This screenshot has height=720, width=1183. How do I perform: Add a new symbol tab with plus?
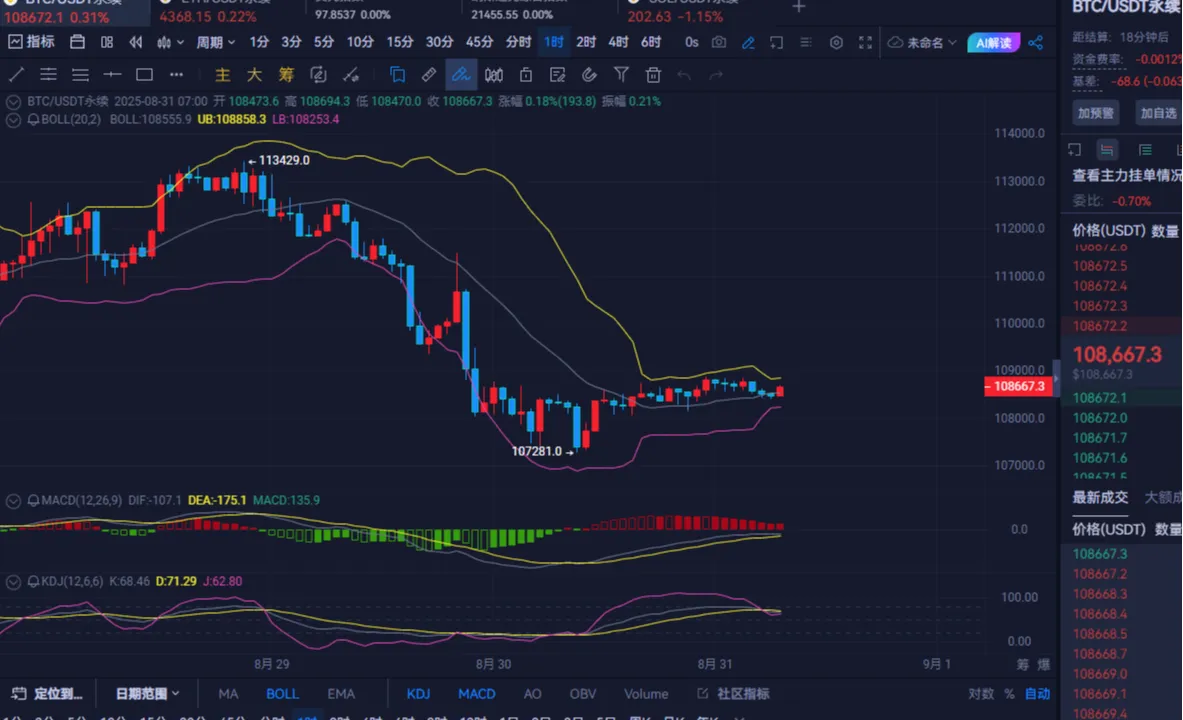[799, 7]
